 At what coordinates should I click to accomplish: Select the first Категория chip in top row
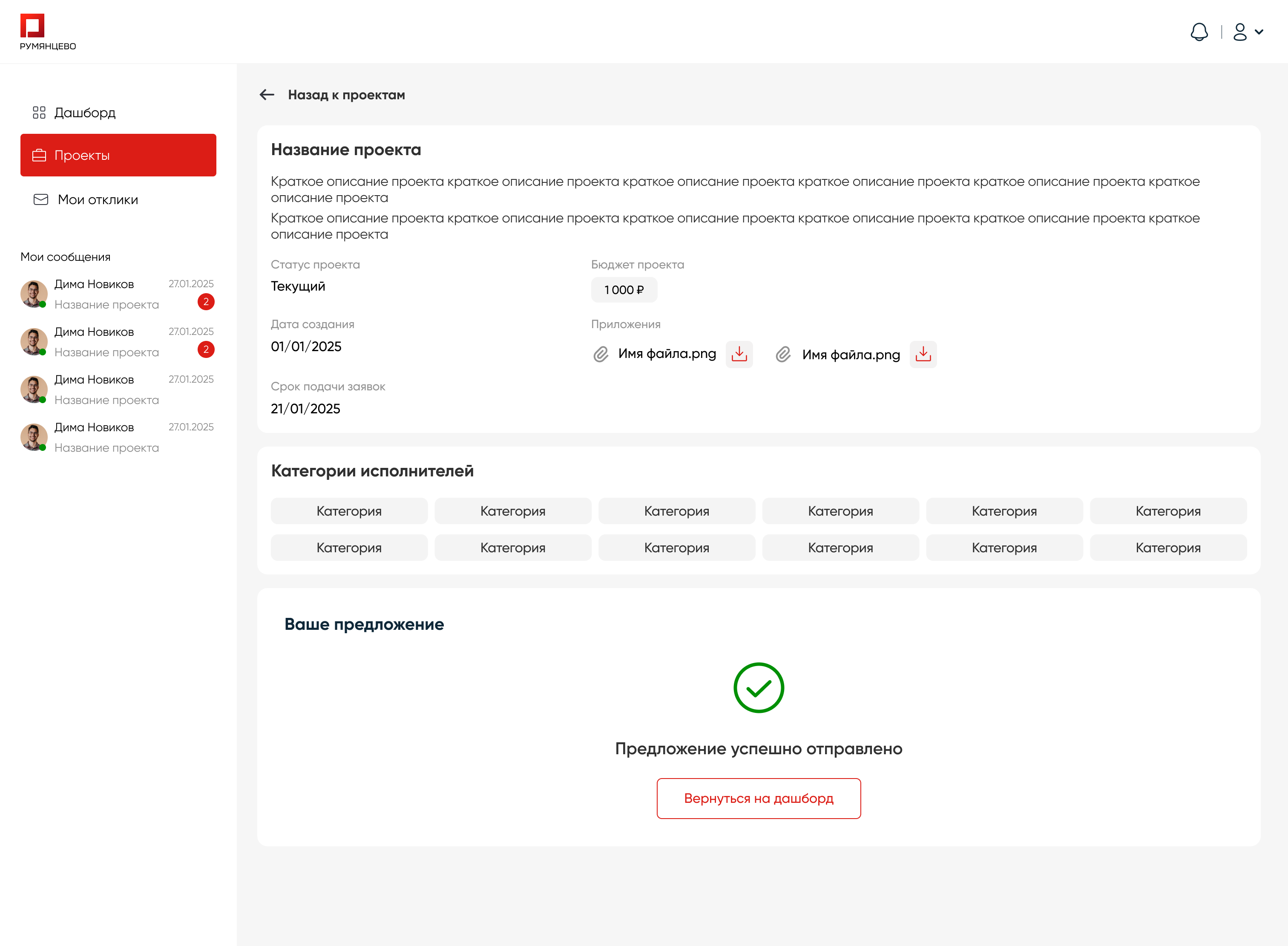click(x=349, y=511)
